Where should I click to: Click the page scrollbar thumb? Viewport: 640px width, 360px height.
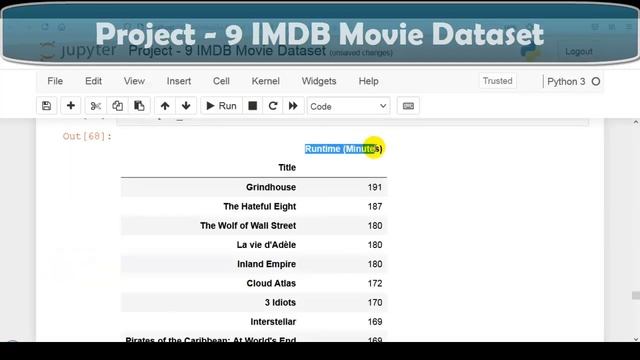[636, 295]
